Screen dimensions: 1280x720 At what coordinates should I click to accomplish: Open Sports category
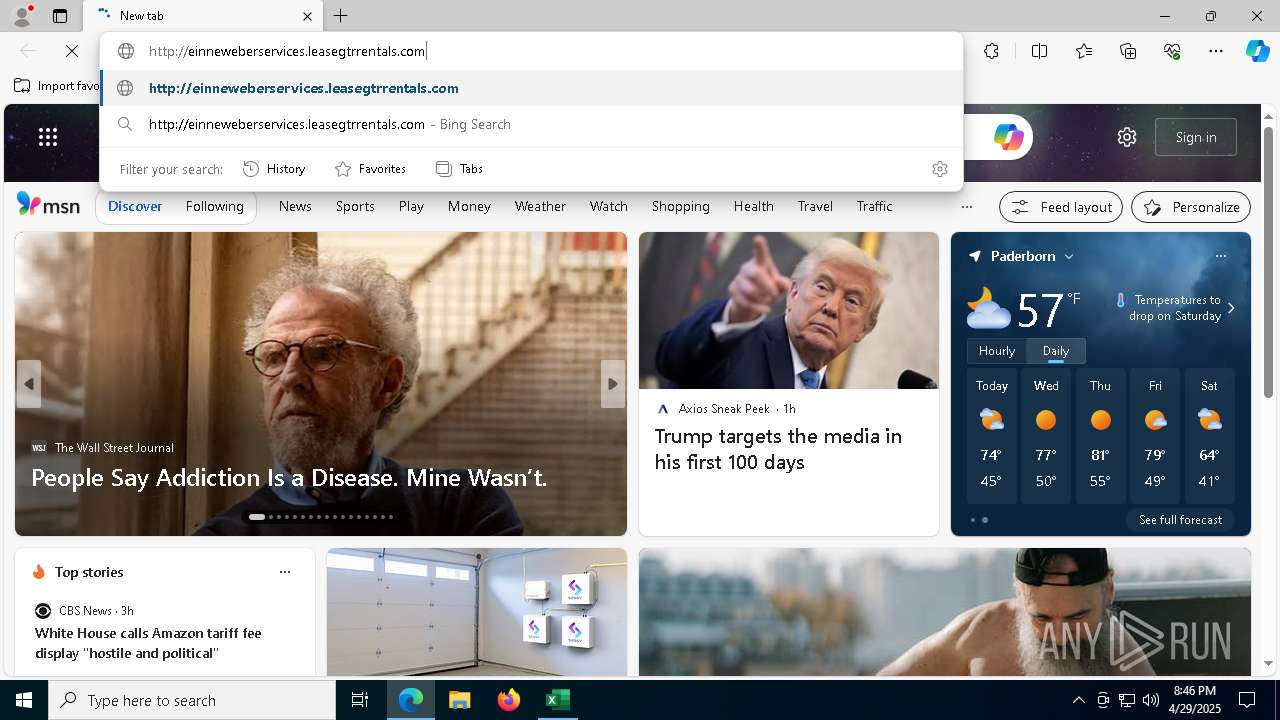[355, 207]
